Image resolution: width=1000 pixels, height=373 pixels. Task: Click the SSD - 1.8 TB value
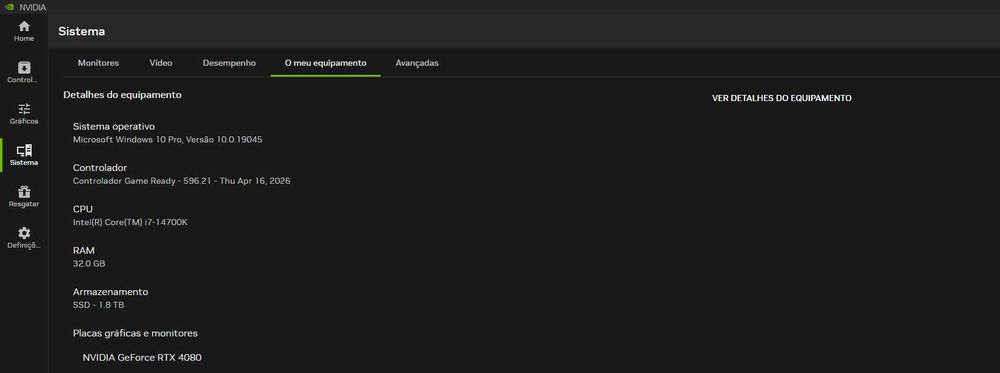tap(98, 305)
